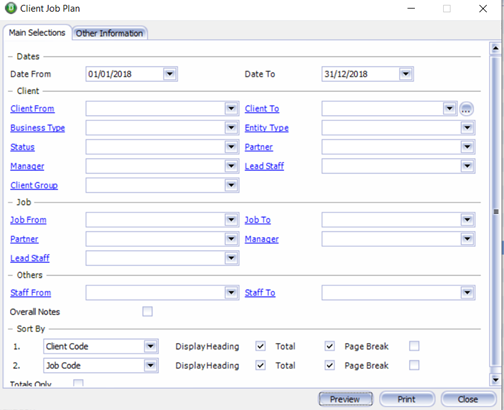
Task: Open the second Sort By Job Code dropdown
Action: 151,365
